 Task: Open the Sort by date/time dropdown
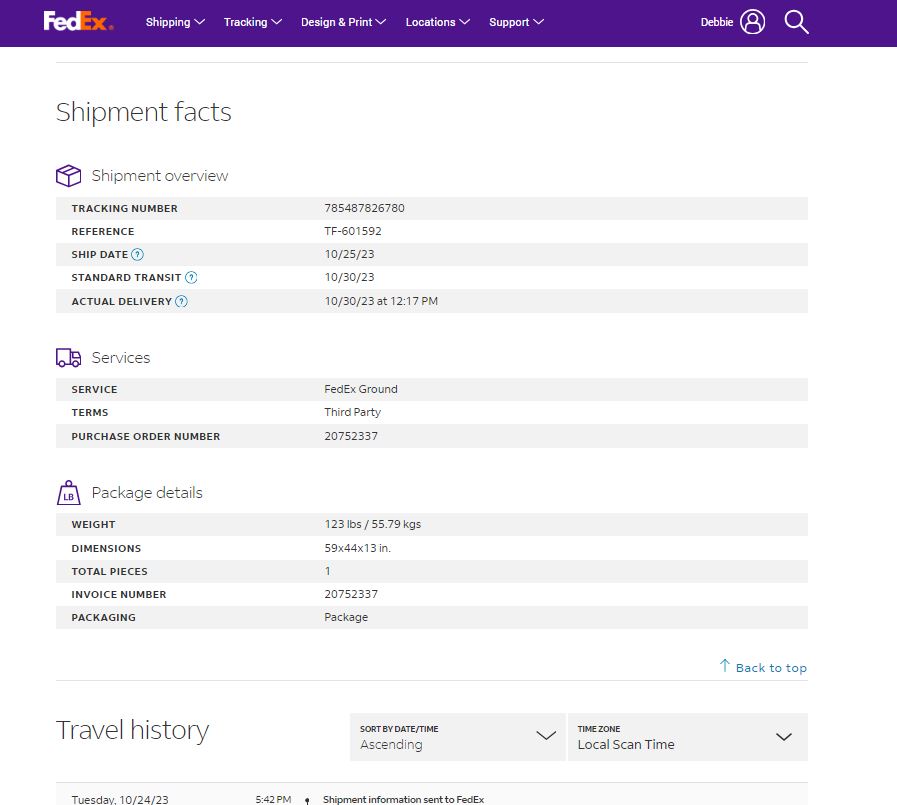(457, 737)
